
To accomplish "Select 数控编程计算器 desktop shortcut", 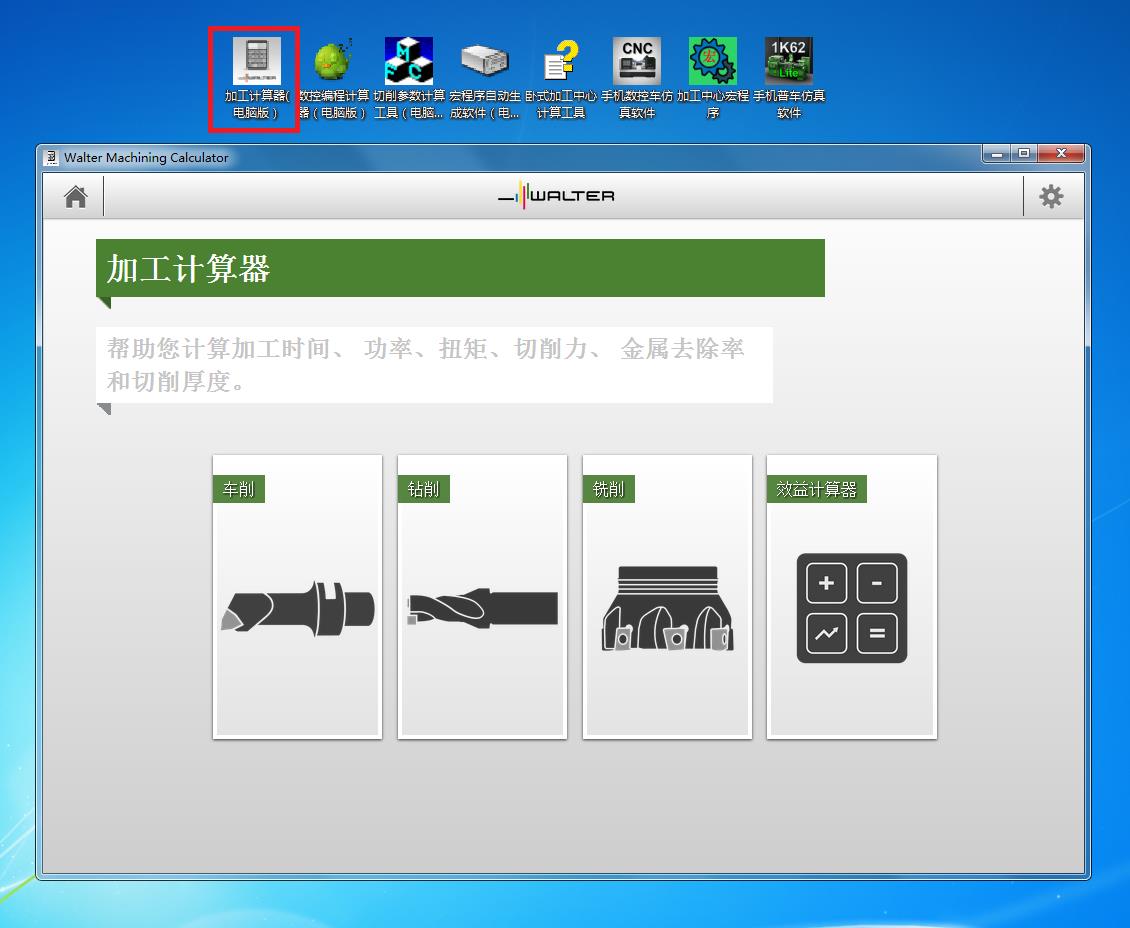I will (333, 62).
